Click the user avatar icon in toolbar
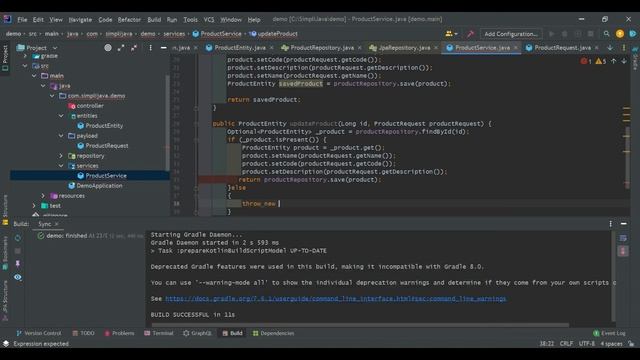This screenshot has width=640, height=360. pos(620,34)
